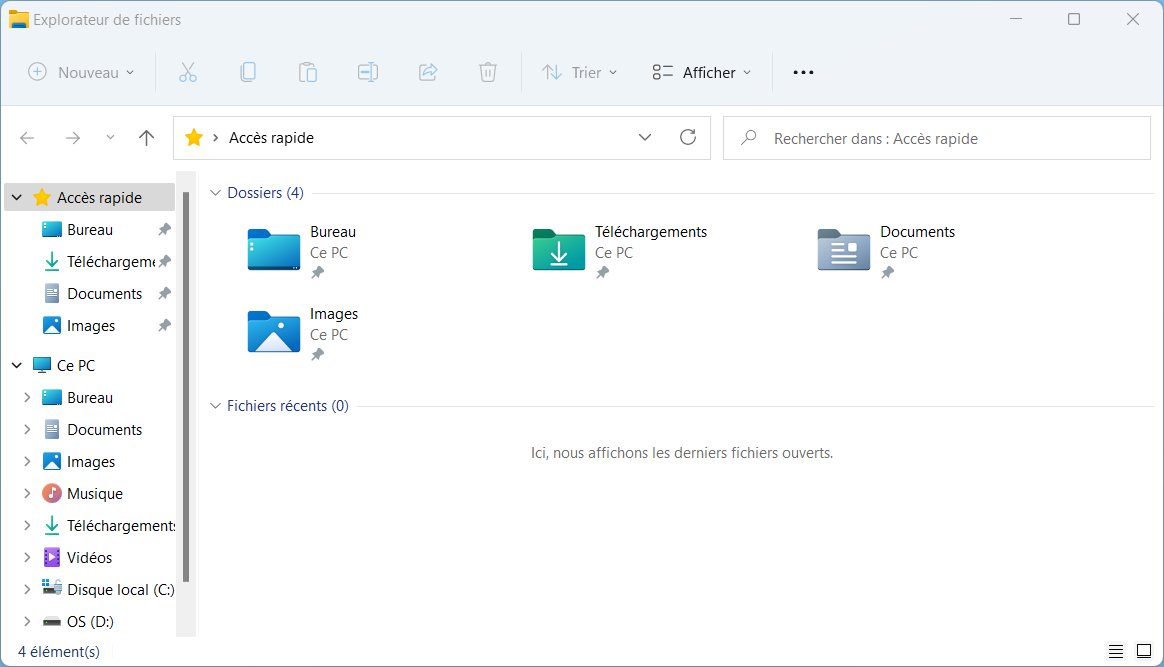Switch to large icons view in status bar
This screenshot has height=667, width=1164.
pyautogui.click(x=1144, y=651)
